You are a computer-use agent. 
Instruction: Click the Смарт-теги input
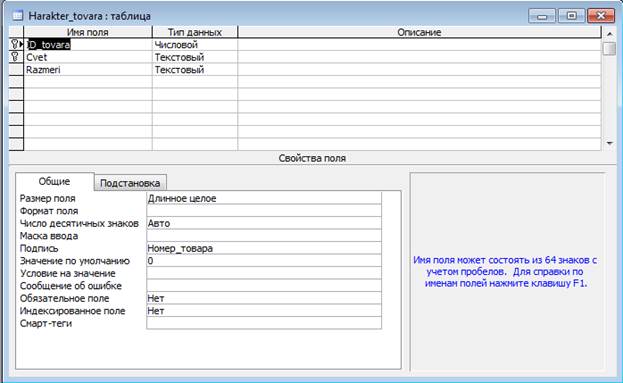coord(264,323)
